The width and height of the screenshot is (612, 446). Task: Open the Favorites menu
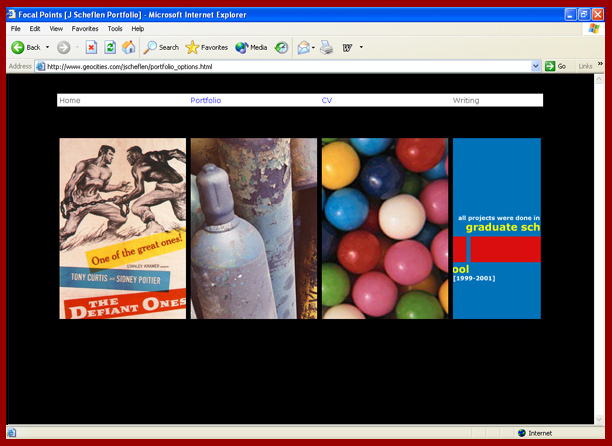coord(85,29)
